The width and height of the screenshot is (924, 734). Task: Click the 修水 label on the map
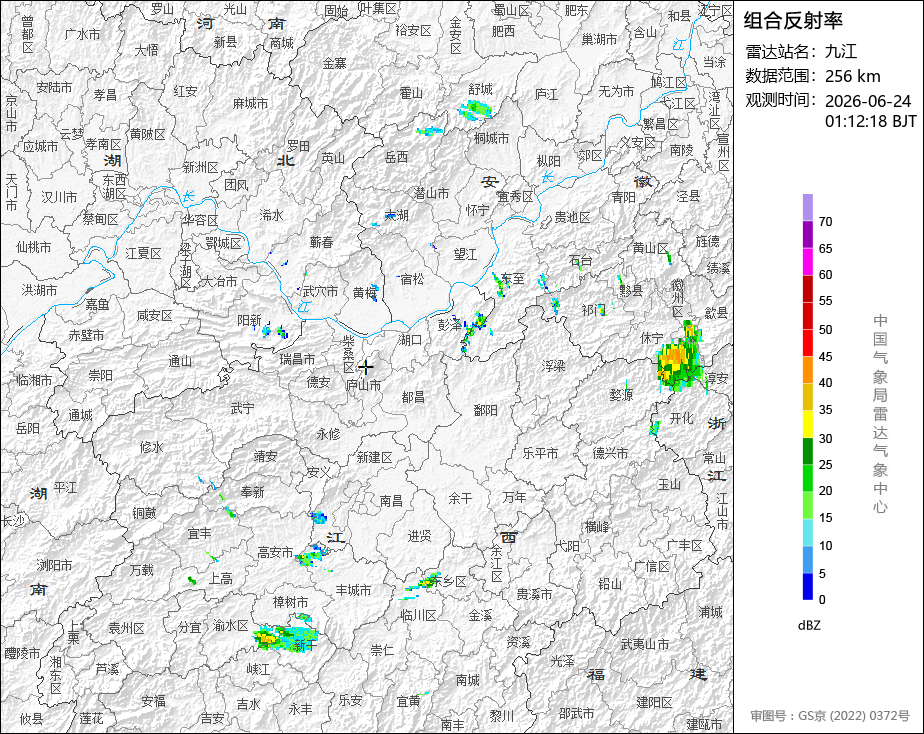(x=151, y=447)
